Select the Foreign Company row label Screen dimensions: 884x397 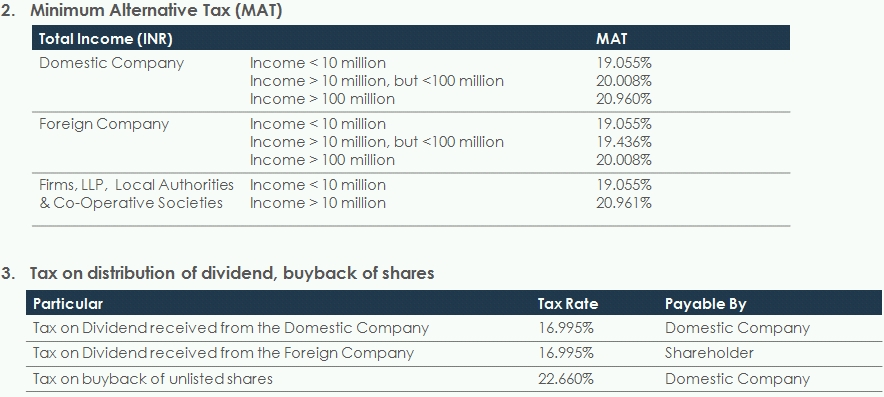click(104, 124)
